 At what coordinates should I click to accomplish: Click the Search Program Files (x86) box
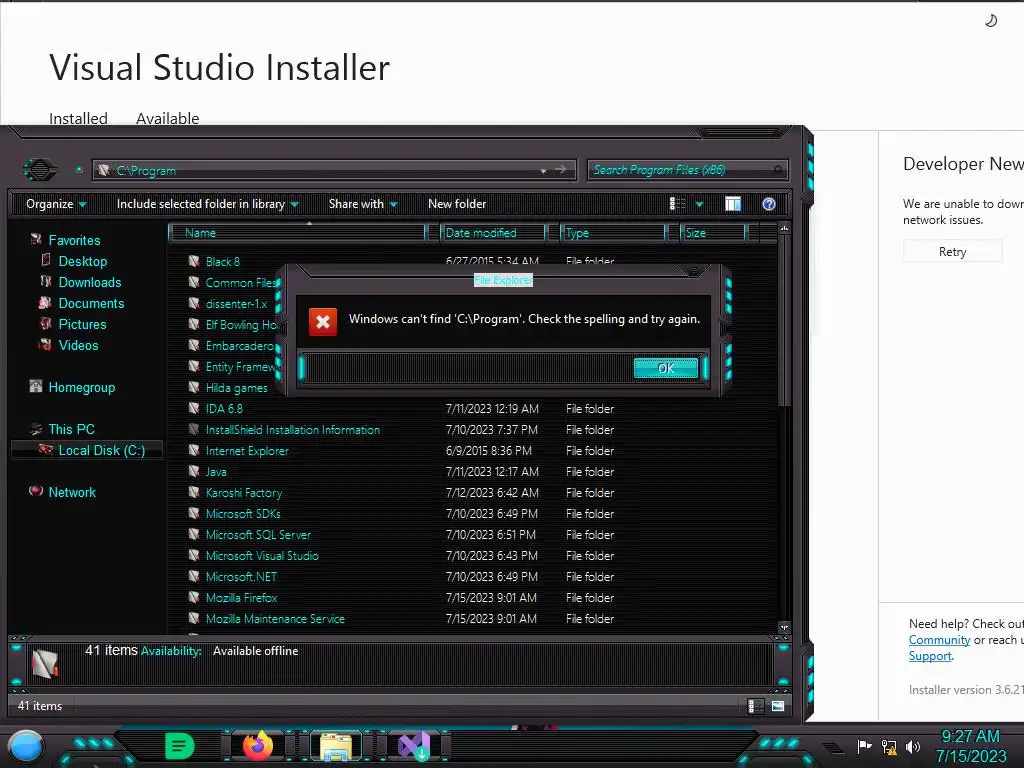687,170
